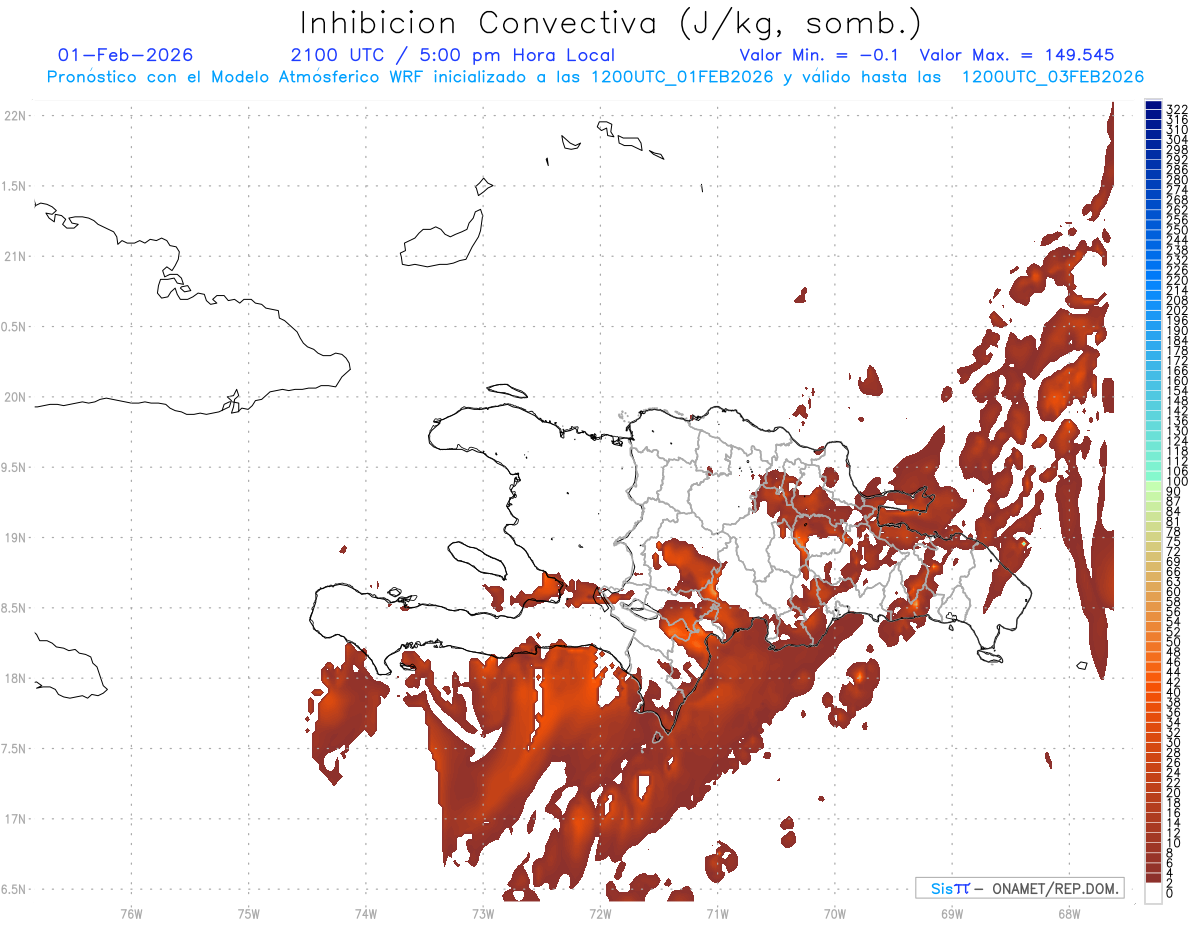This screenshot has width=1200, height=927.
Task: Click the '73W' longitude label
Action: coord(483,912)
